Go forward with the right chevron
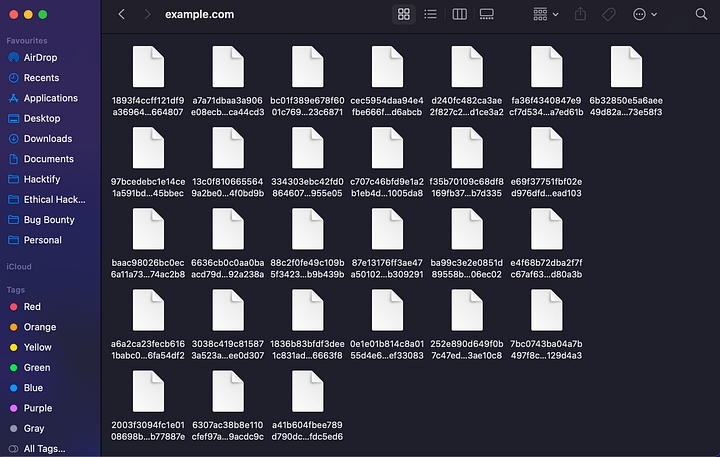This screenshot has height=457, width=720. click(147, 14)
